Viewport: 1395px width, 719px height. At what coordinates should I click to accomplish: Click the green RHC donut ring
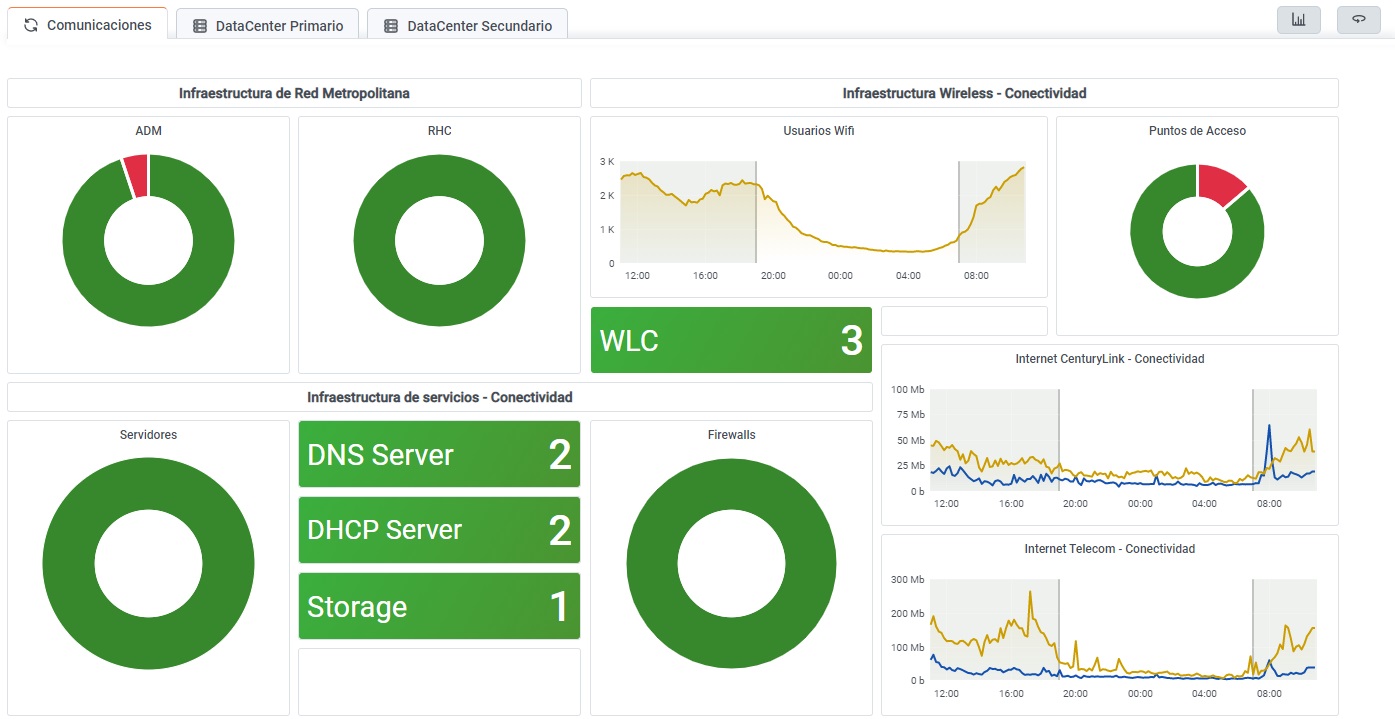pyautogui.click(x=375, y=240)
